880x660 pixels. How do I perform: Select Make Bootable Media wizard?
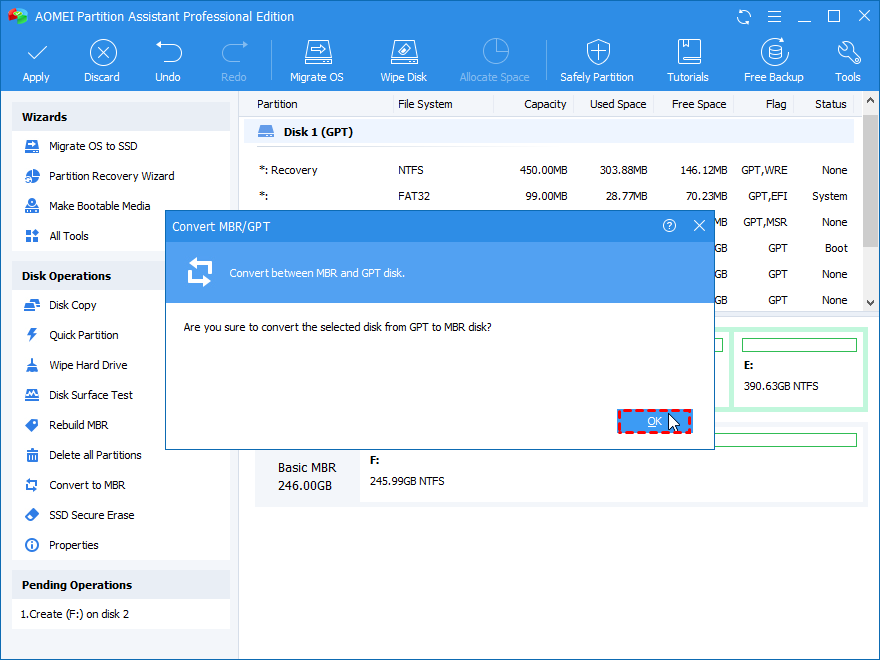pyautogui.click(x=99, y=206)
